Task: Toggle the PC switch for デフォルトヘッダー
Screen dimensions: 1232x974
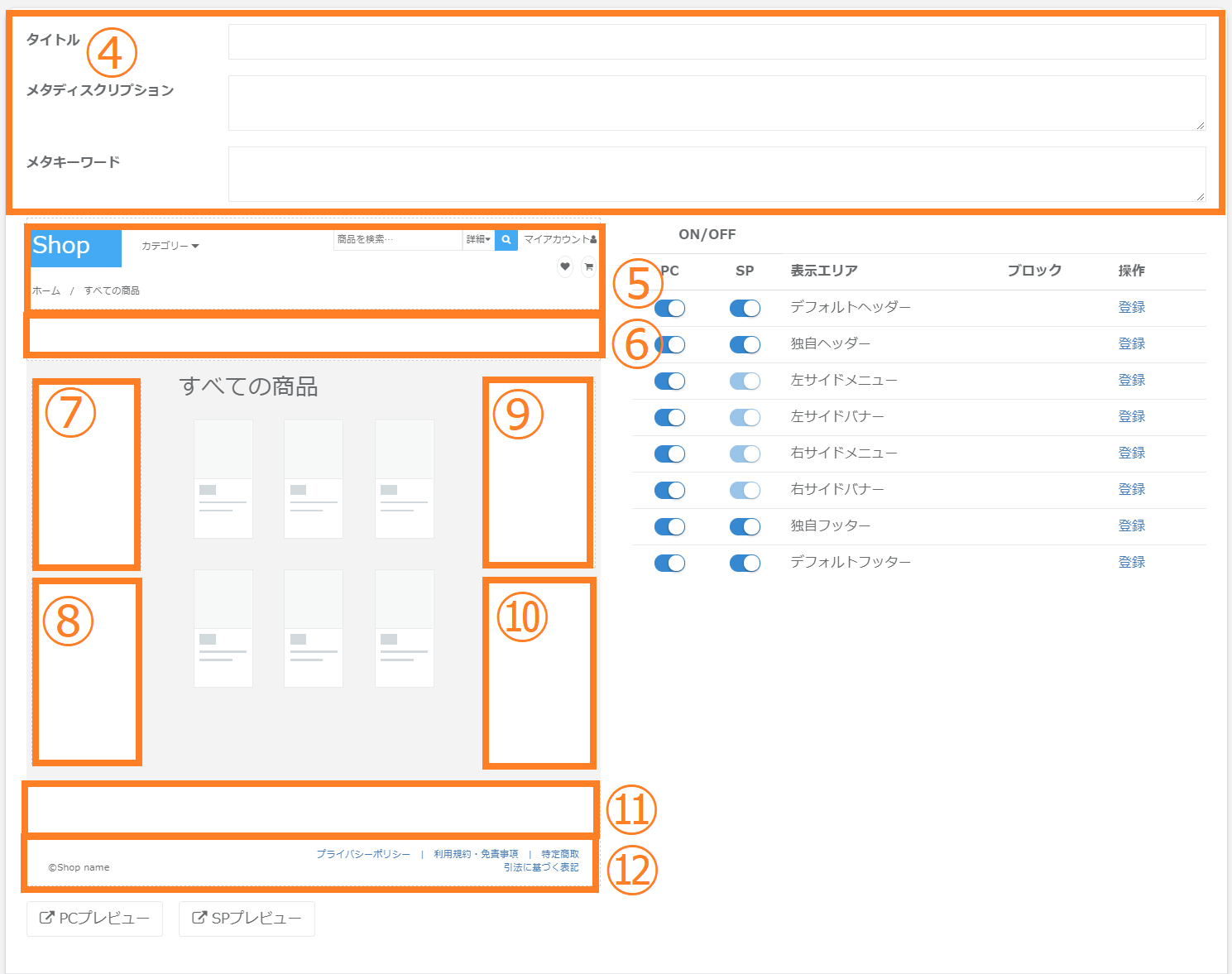Action: pos(669,308)
